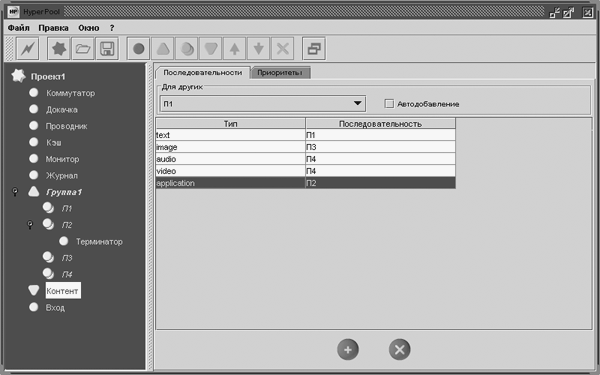Open the Правка menu

(x=54, y=28)
